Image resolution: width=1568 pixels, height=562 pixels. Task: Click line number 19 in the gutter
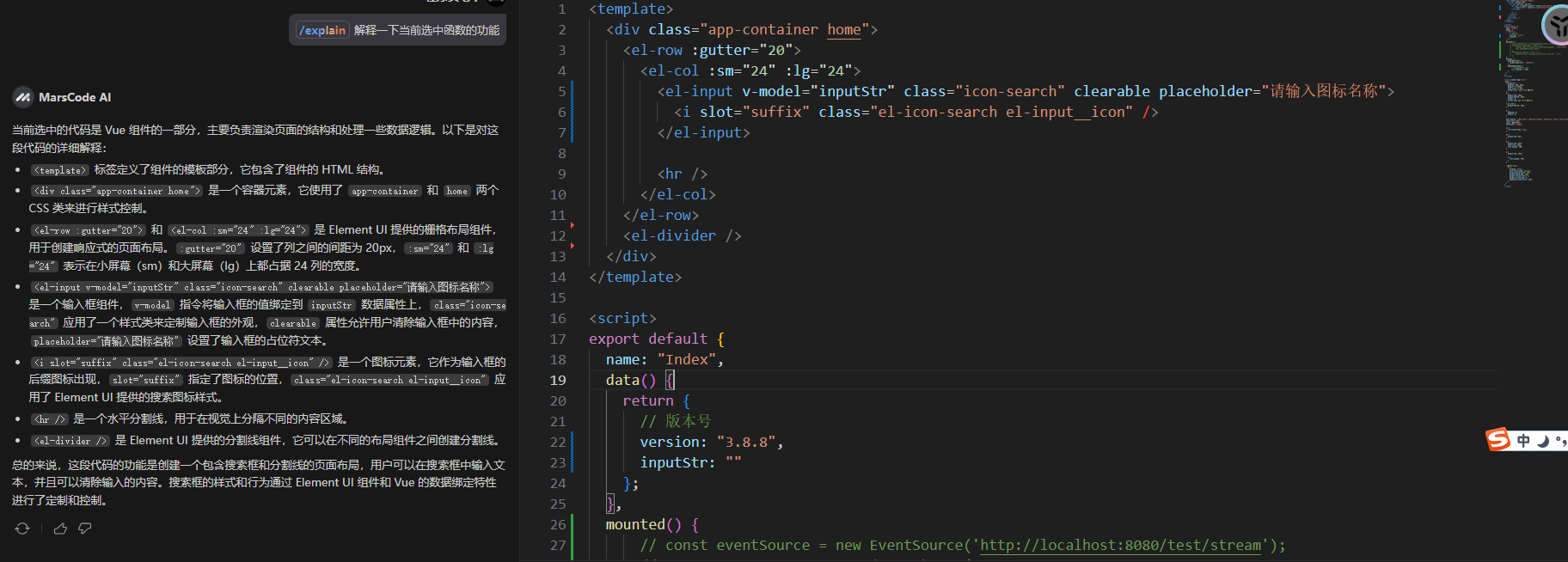click(x=558, y=380)
